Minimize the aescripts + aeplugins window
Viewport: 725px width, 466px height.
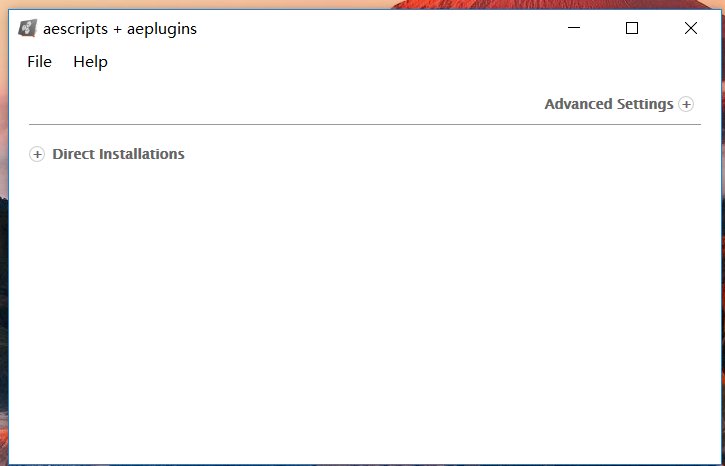tap(573, 28)
